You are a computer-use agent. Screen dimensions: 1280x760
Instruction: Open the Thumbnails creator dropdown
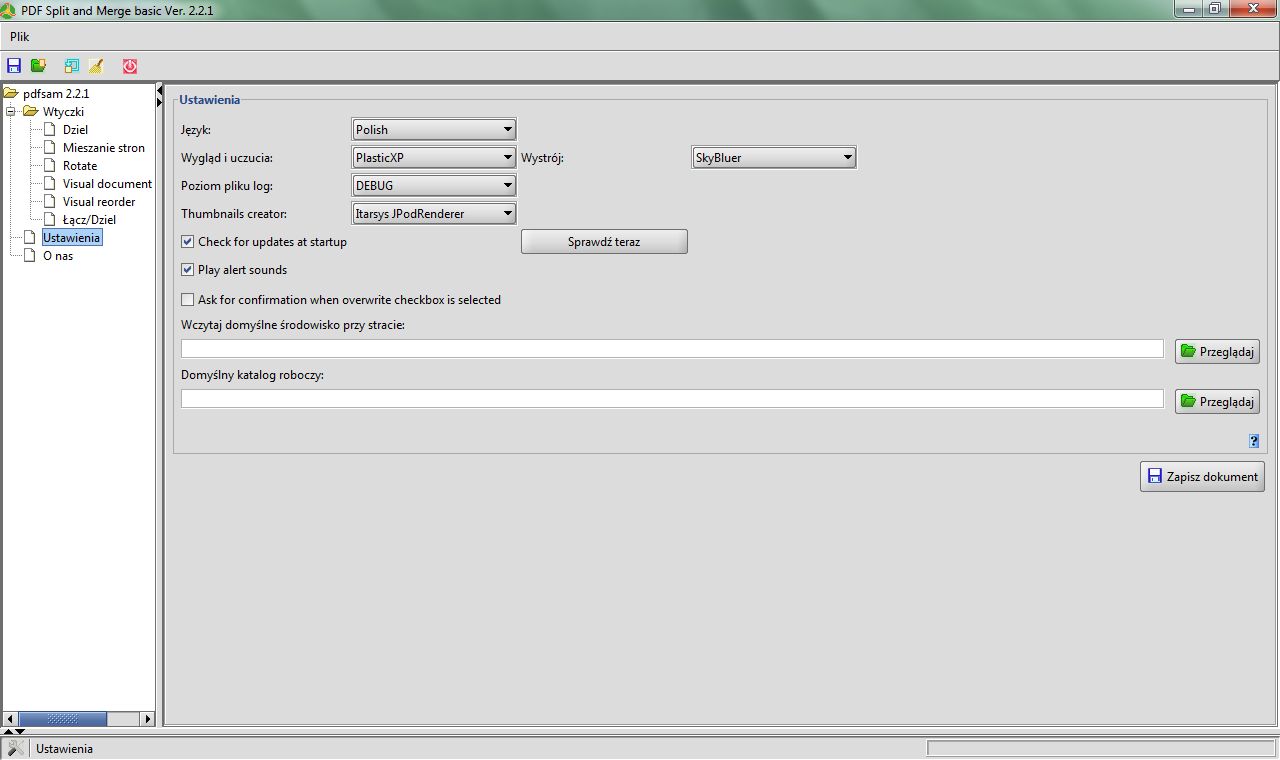pos(434,214)
